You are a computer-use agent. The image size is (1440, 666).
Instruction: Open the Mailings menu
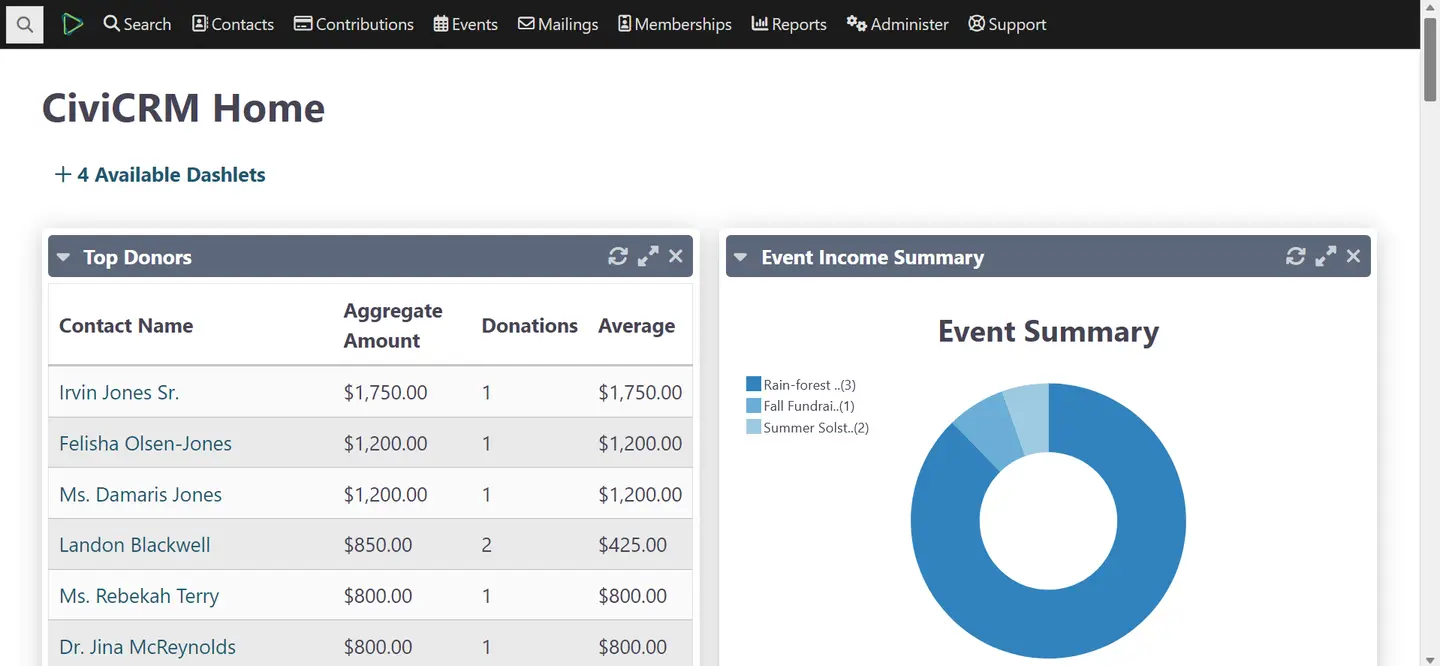[557, 23]
